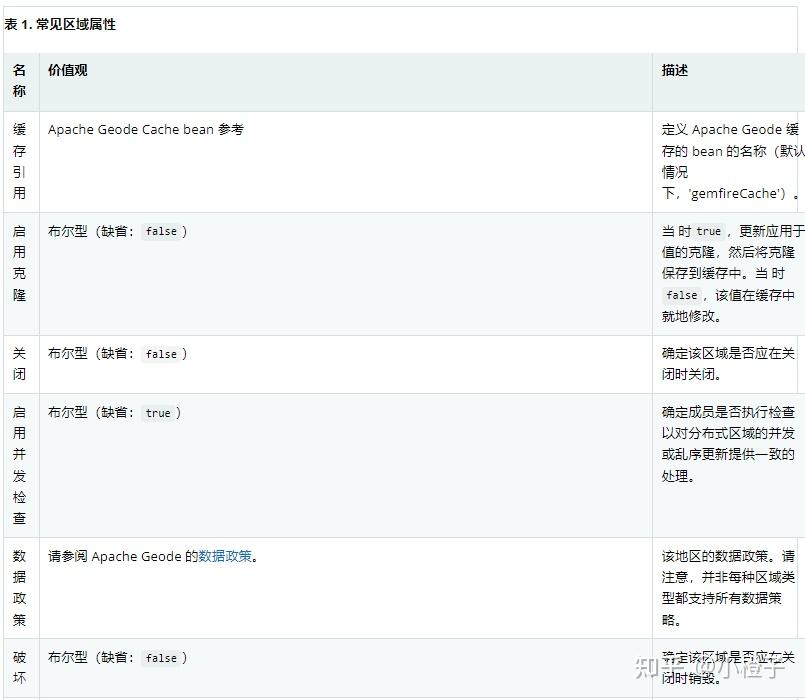Click the 描述 column header
805x700 pixels.
click(674, 71)
